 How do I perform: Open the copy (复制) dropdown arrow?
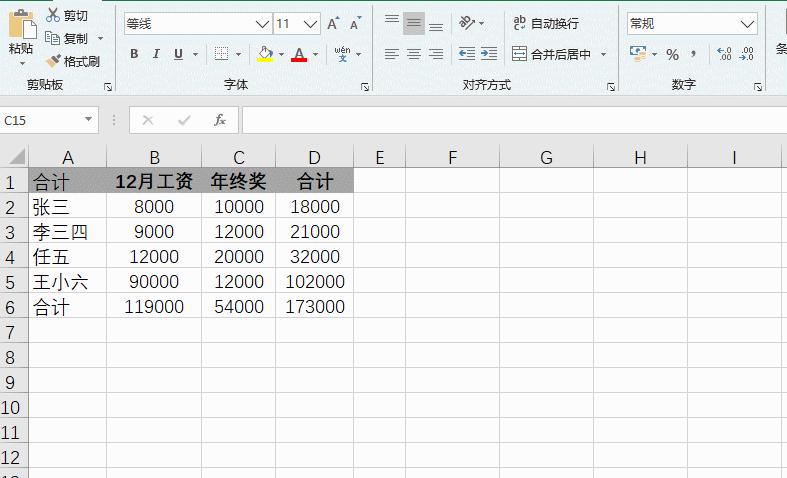coord(100,38)
